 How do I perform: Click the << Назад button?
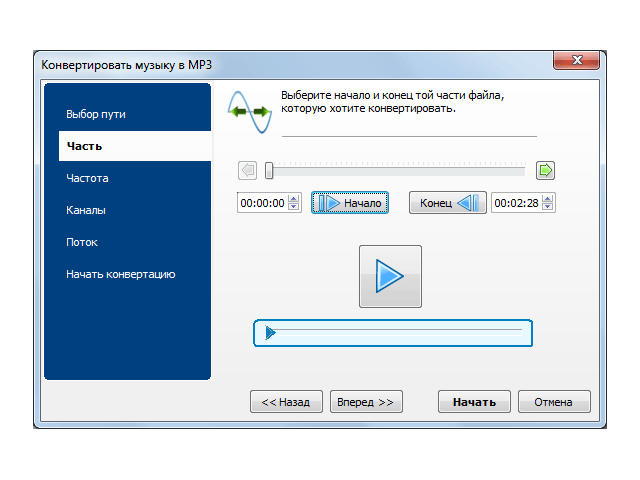pyautogui.click(x=286, y=402)
